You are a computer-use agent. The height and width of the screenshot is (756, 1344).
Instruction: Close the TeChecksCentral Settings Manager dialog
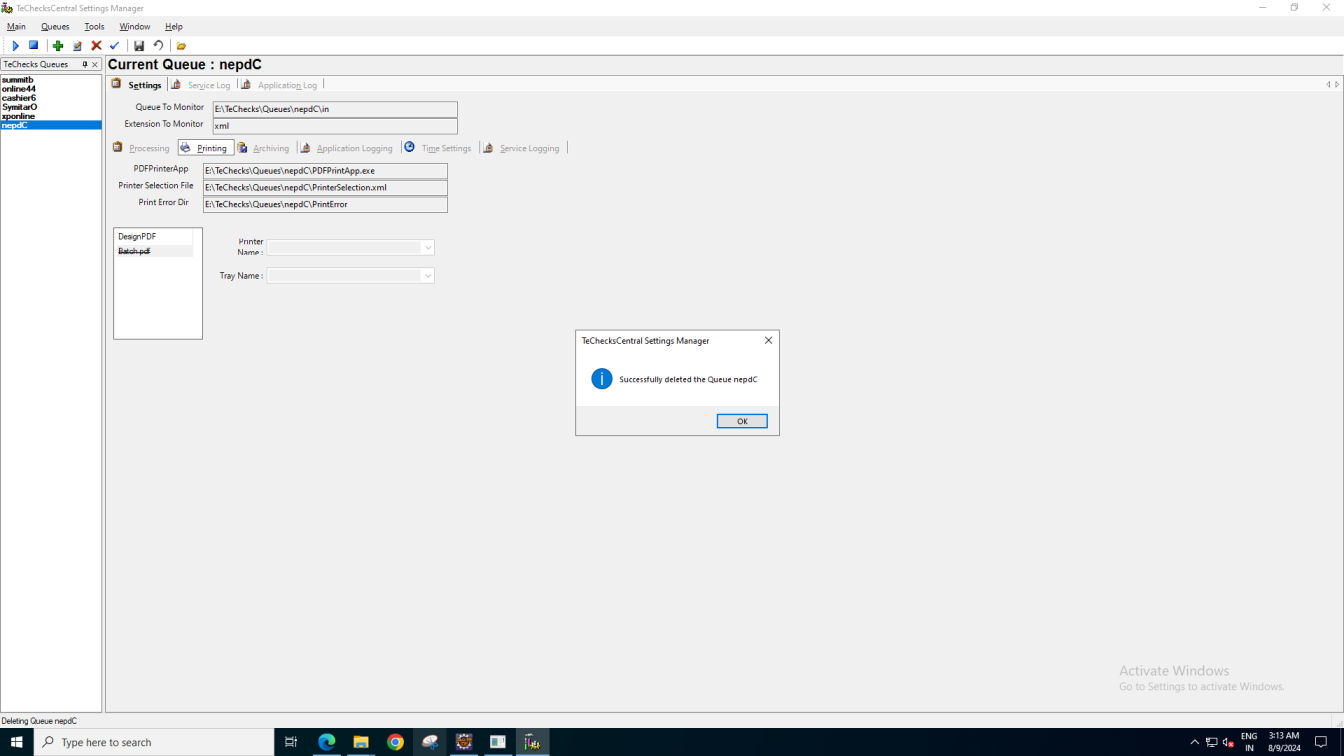(768, 340)
